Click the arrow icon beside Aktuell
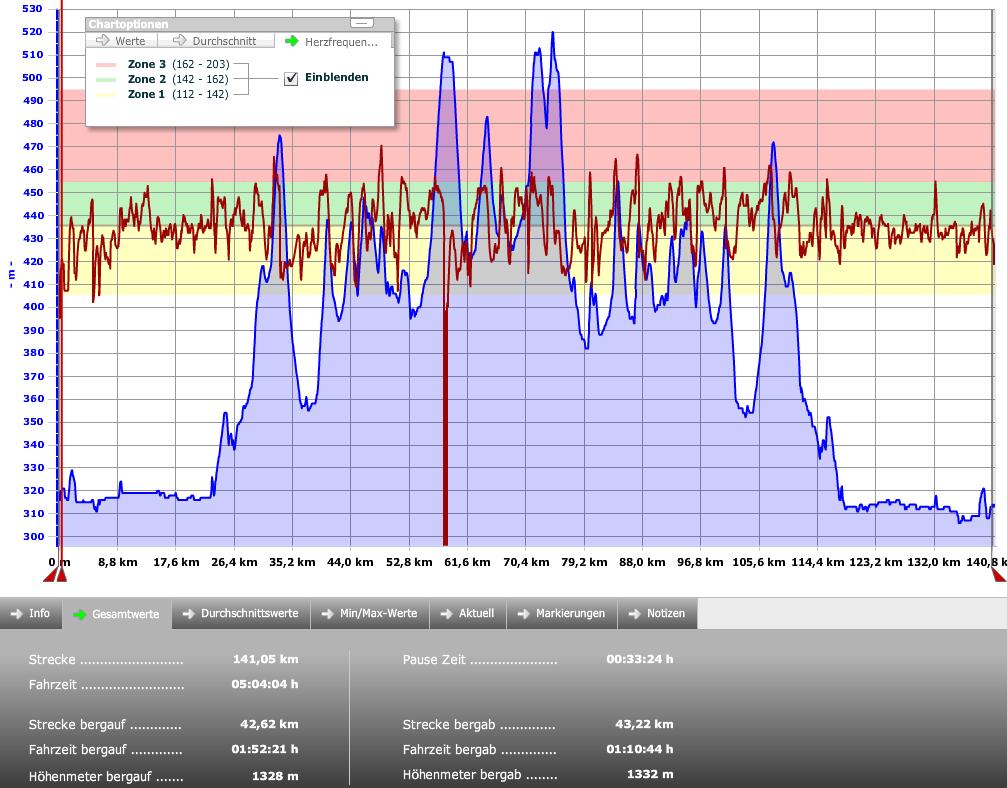 click(446, 614)
